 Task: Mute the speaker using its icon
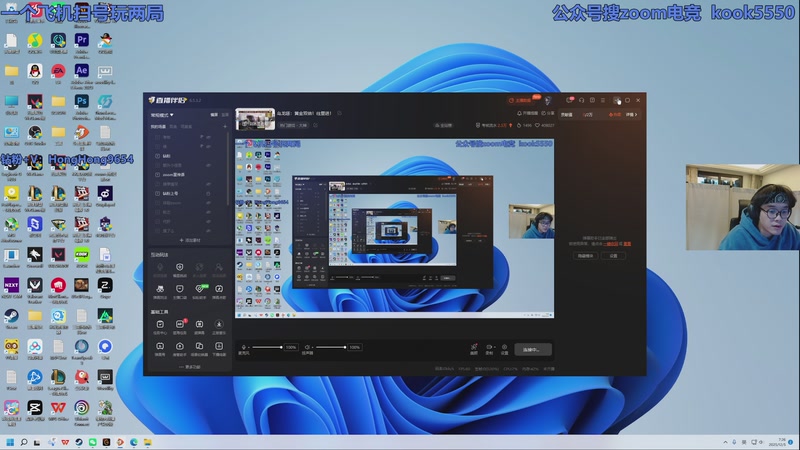pos(307,347)
